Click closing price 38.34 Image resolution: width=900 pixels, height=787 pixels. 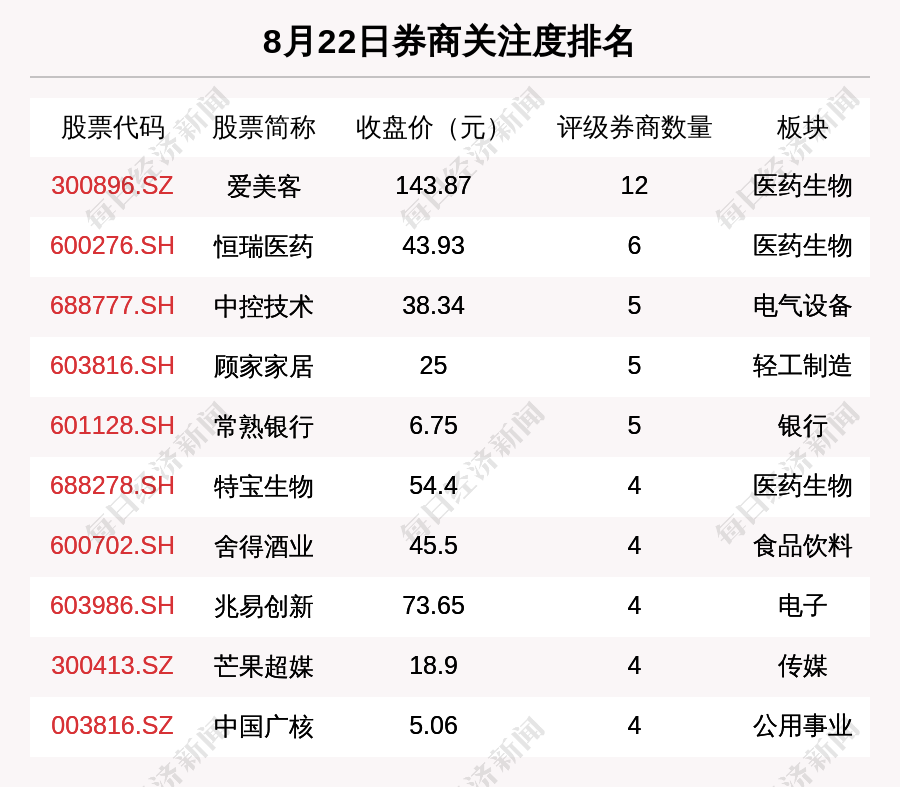[433, 306]
